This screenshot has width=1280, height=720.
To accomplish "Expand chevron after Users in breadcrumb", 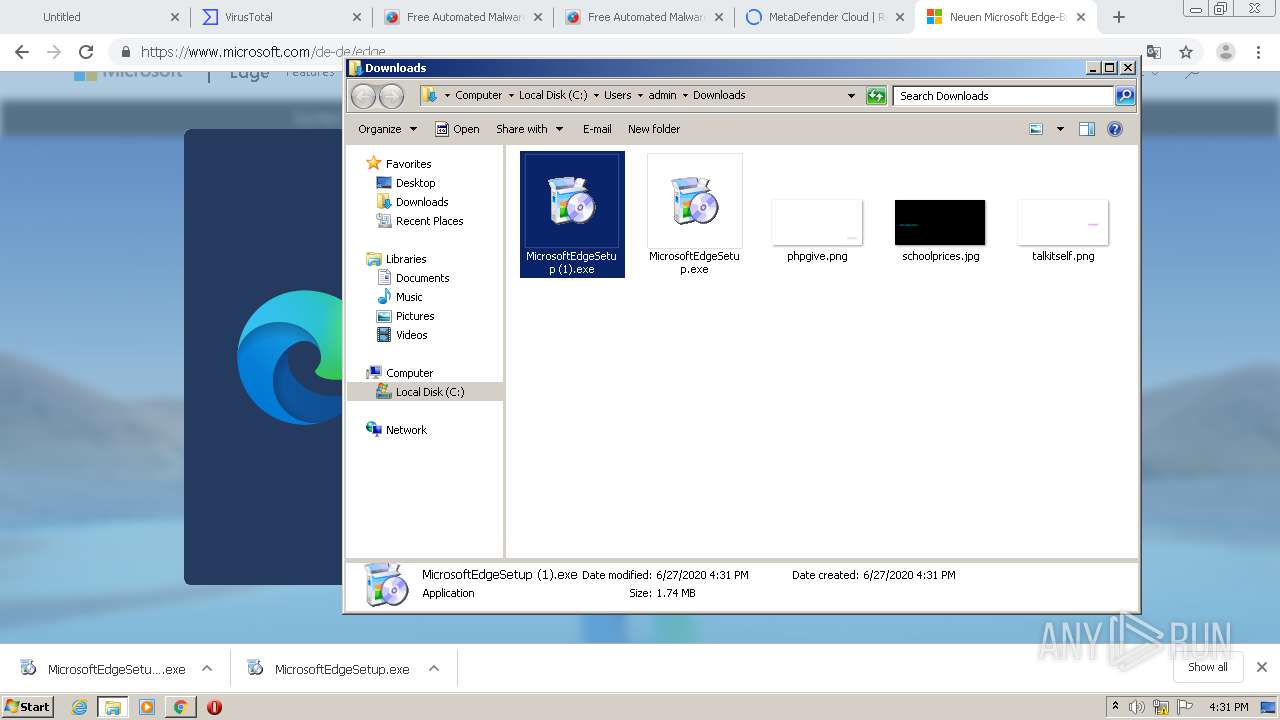I will pyautogui.click(x=640, y=95).
